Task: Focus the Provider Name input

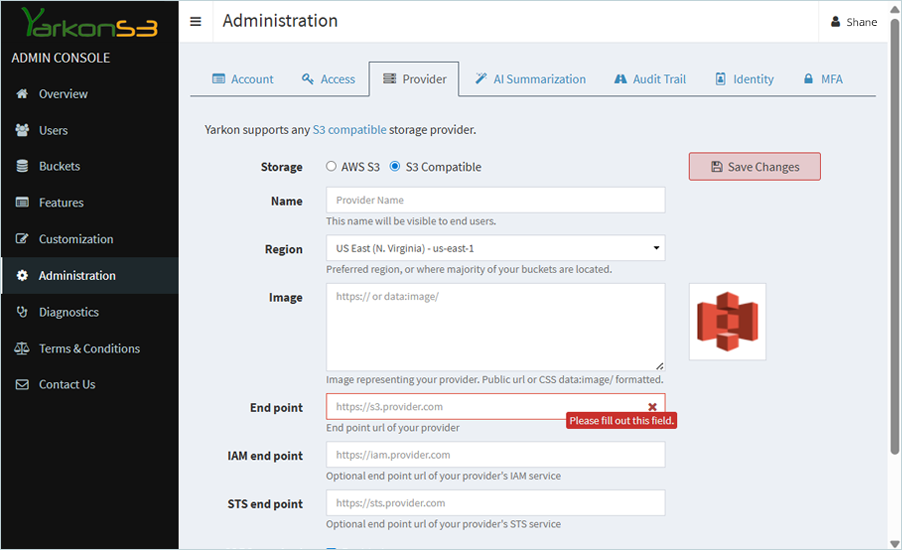Action: 495,200
